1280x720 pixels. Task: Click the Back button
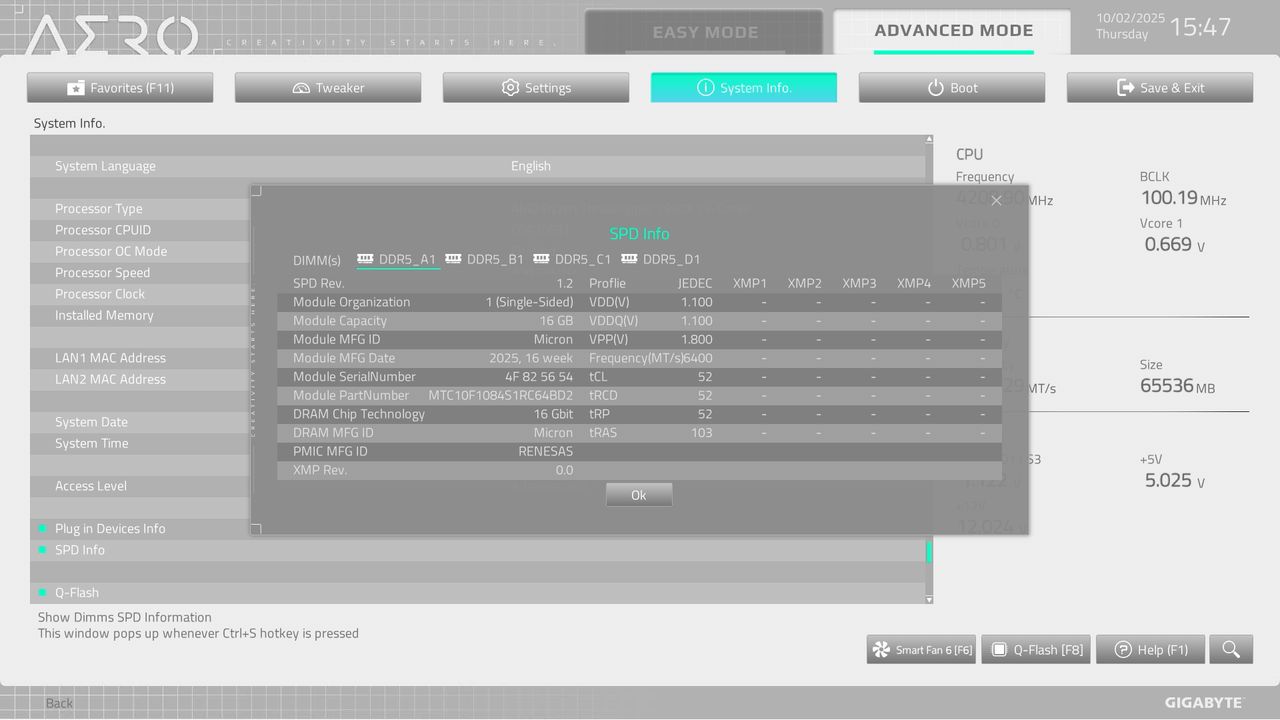58,703
